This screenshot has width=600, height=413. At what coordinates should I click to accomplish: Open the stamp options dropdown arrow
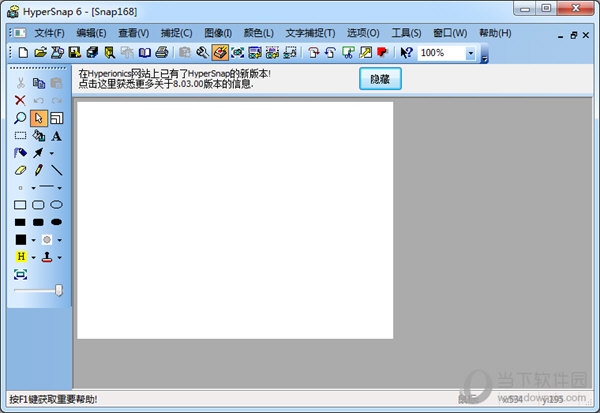point(60,258)
